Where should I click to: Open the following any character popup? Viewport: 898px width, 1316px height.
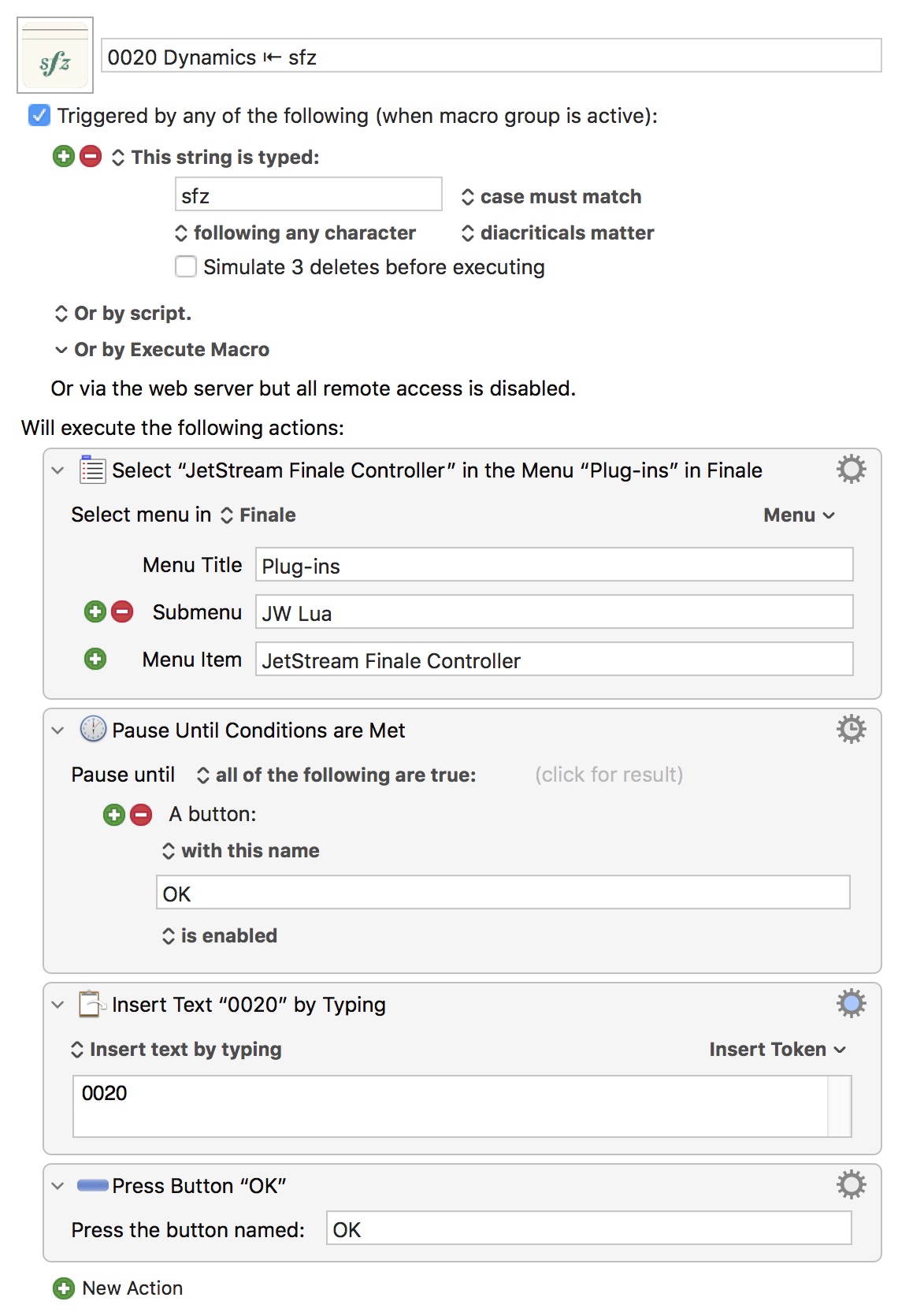(295, 233)
